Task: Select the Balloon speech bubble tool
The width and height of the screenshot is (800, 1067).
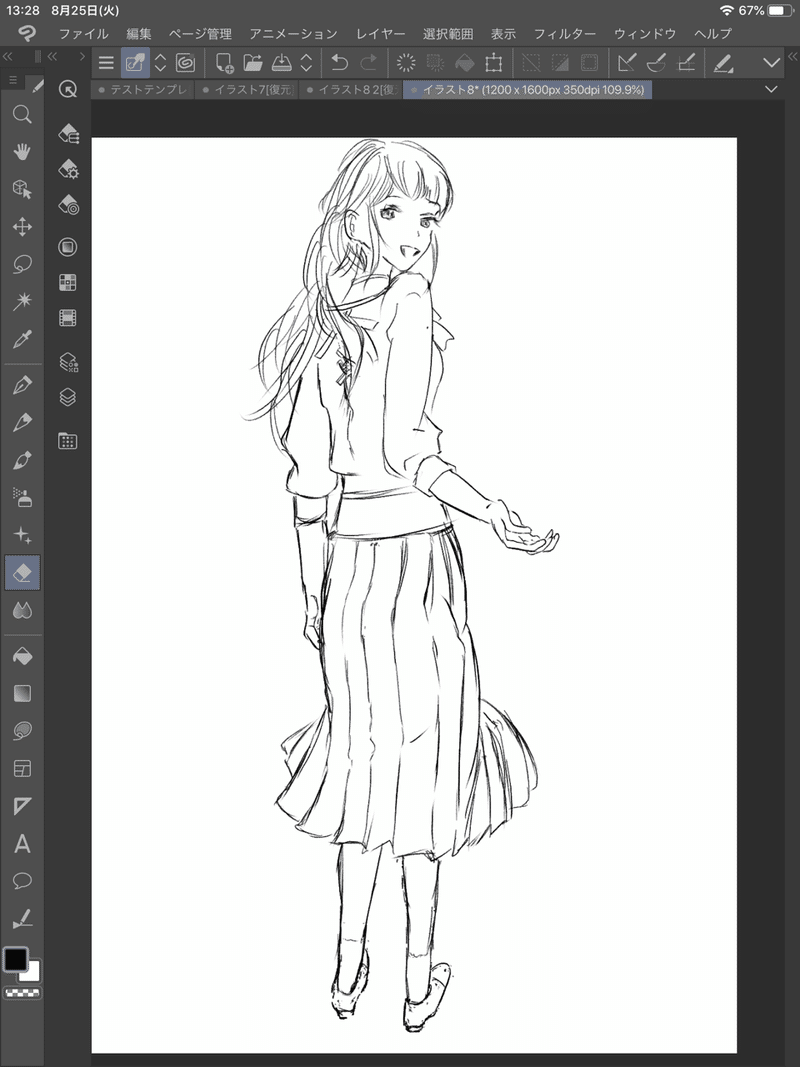Action: 21,880
